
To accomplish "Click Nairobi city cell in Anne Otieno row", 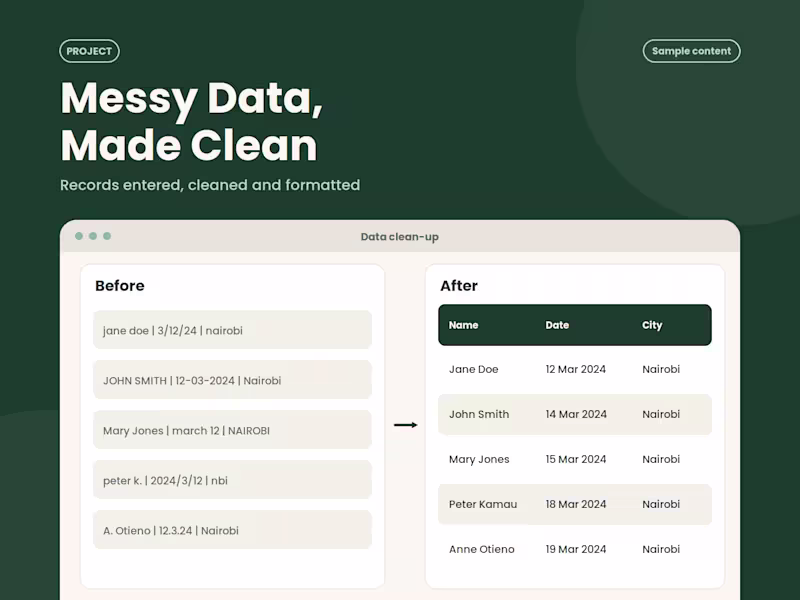I will pos(661,549).
